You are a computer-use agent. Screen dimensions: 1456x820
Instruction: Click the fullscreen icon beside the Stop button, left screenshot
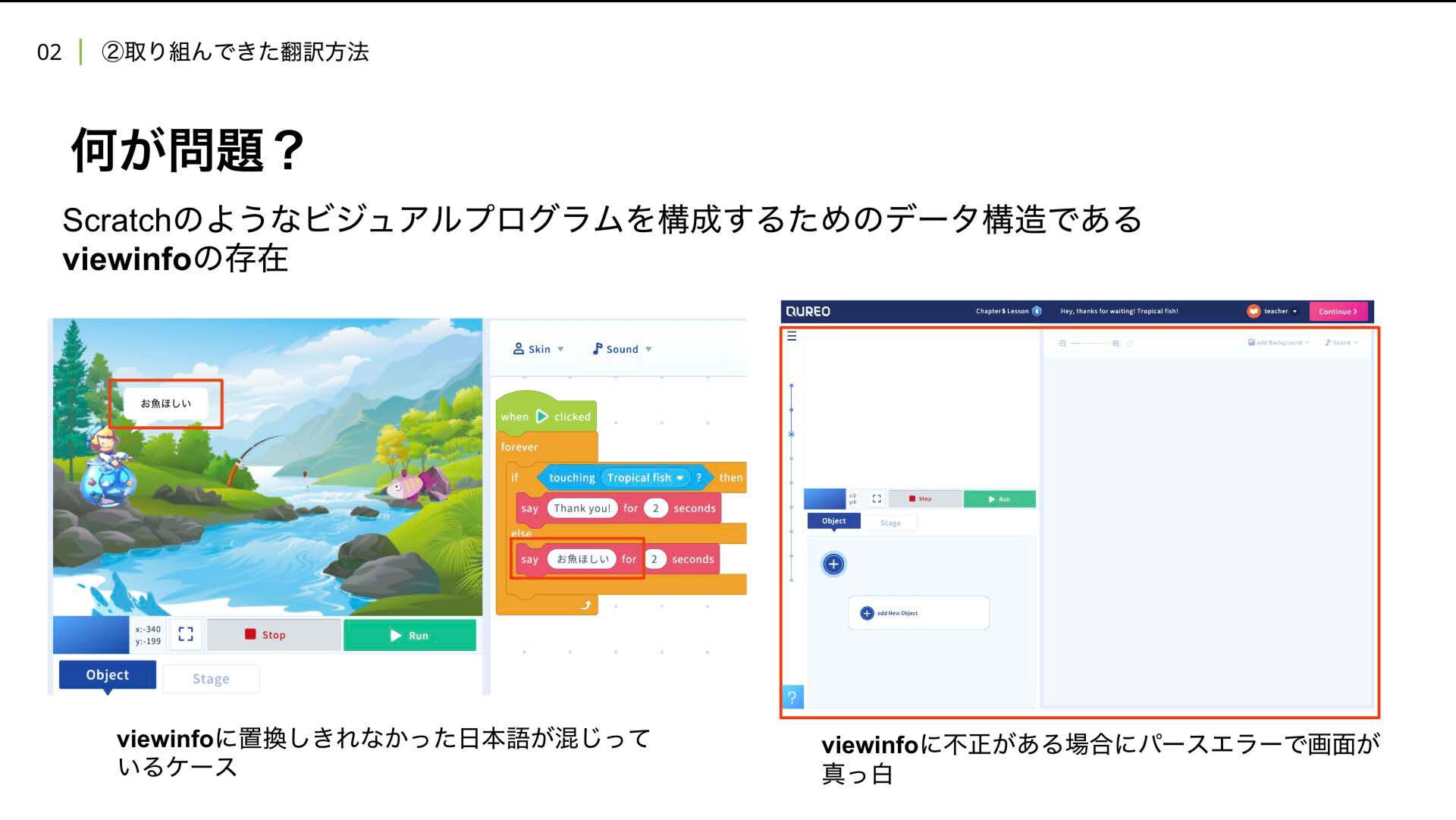pyautogui.click(x=186, y=634)
